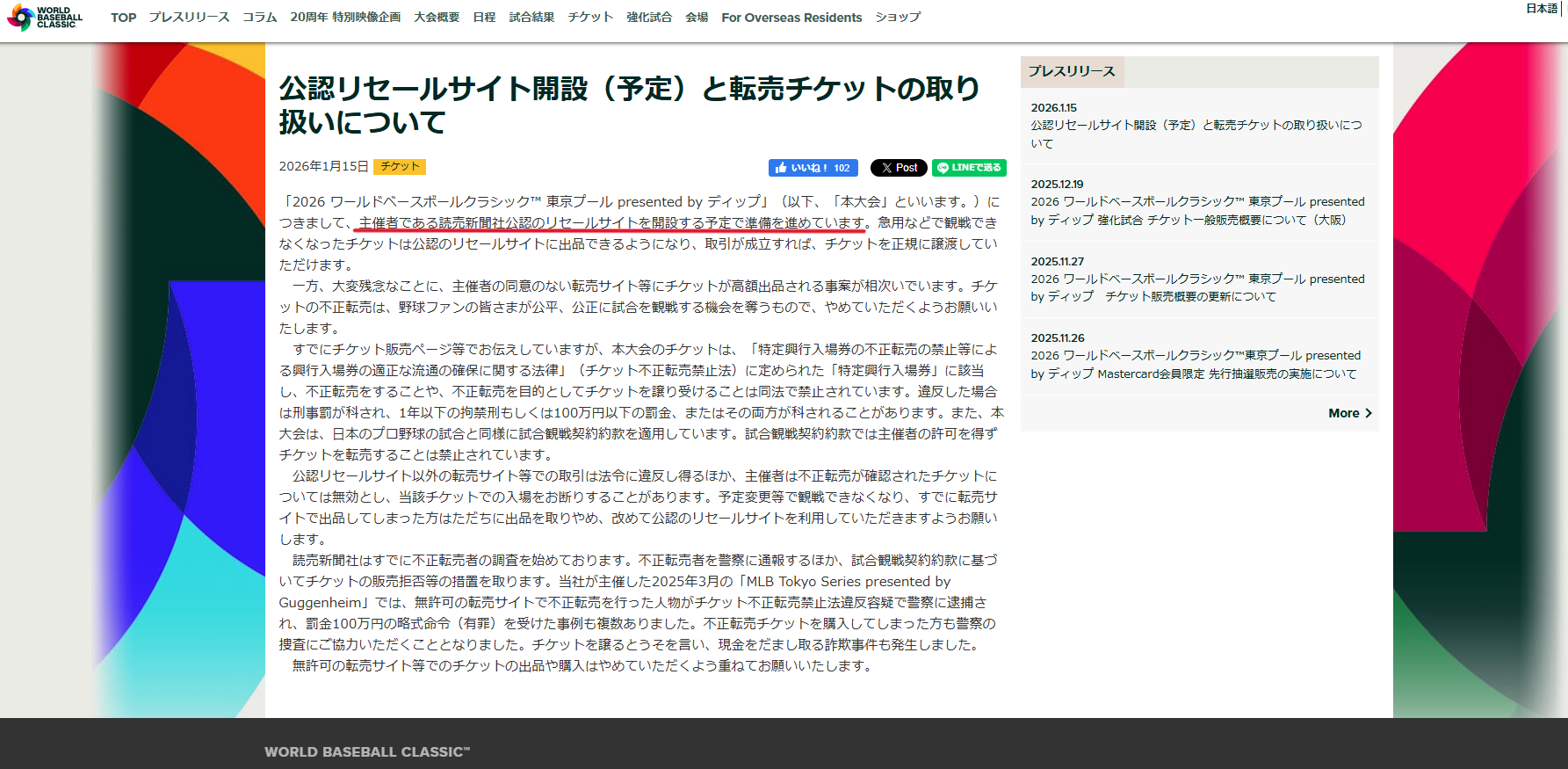Share article with X Post button
This screenshot has width=1568, height=769.
click(x=898, y=168)
